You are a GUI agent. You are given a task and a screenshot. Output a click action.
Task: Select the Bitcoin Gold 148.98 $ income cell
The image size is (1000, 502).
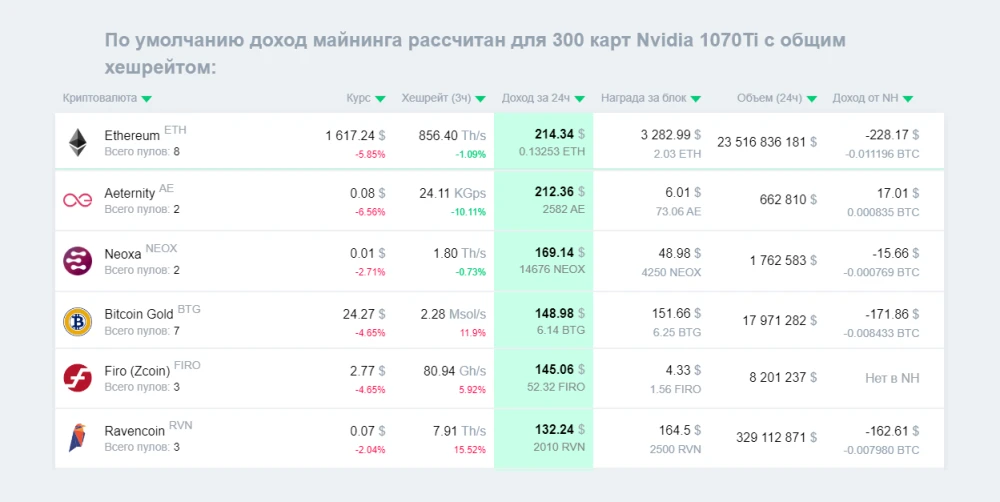pos(543,321)
